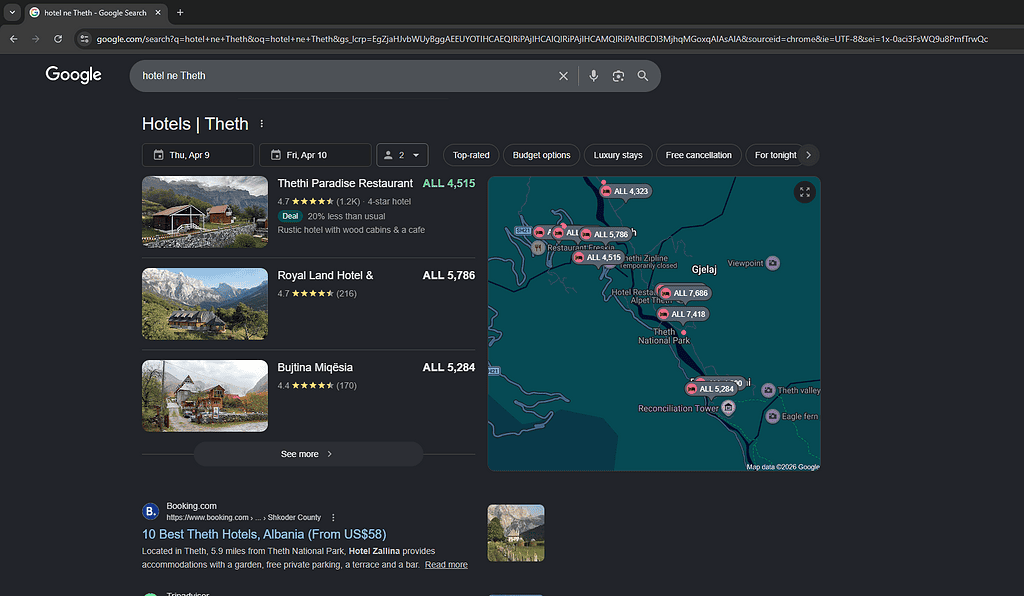Select ALL 7,418 map pin
This screenshot has width=1024, height=596.
[x=682, y=314]
